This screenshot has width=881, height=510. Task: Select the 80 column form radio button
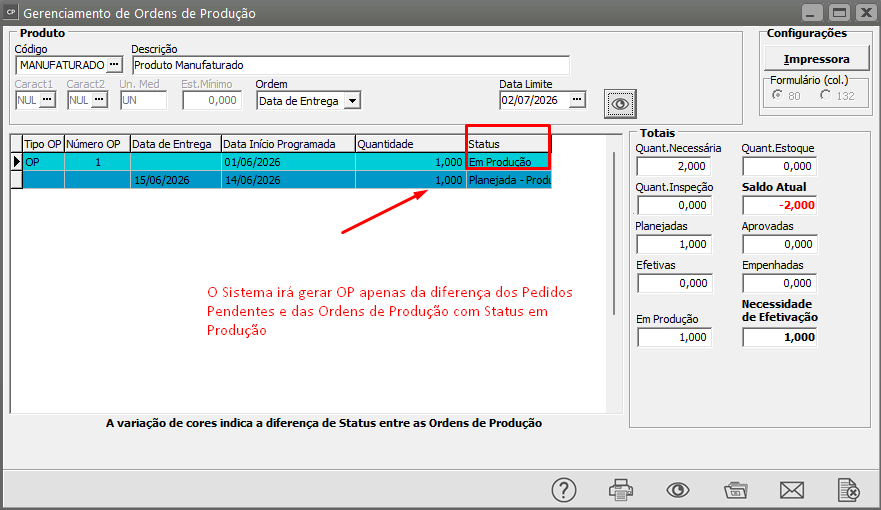click(x=777, y=95)
